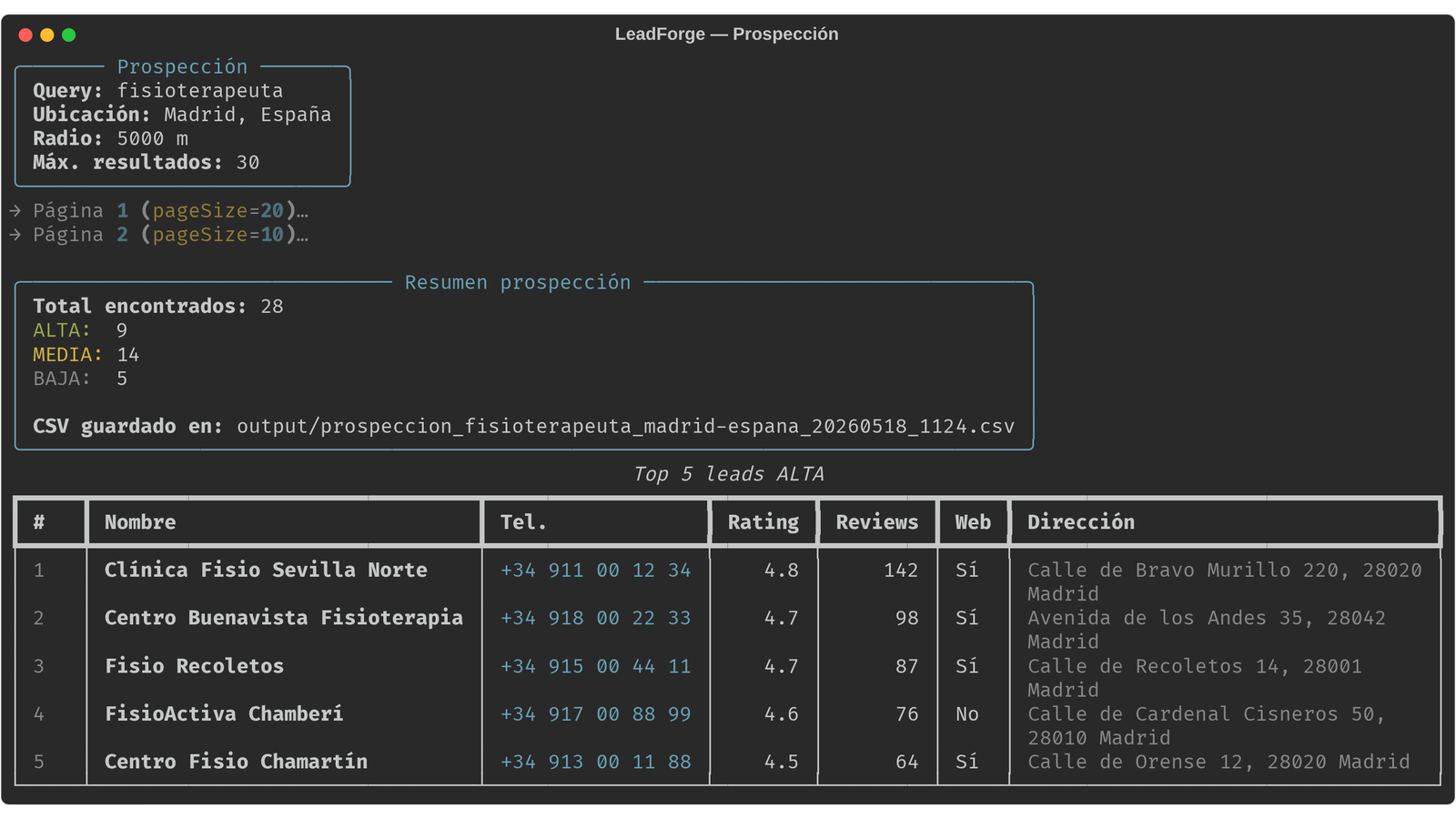Click the Top 5 leads ALTA caption
This screenshot has width=1456, height=819.
click(728, 474)
